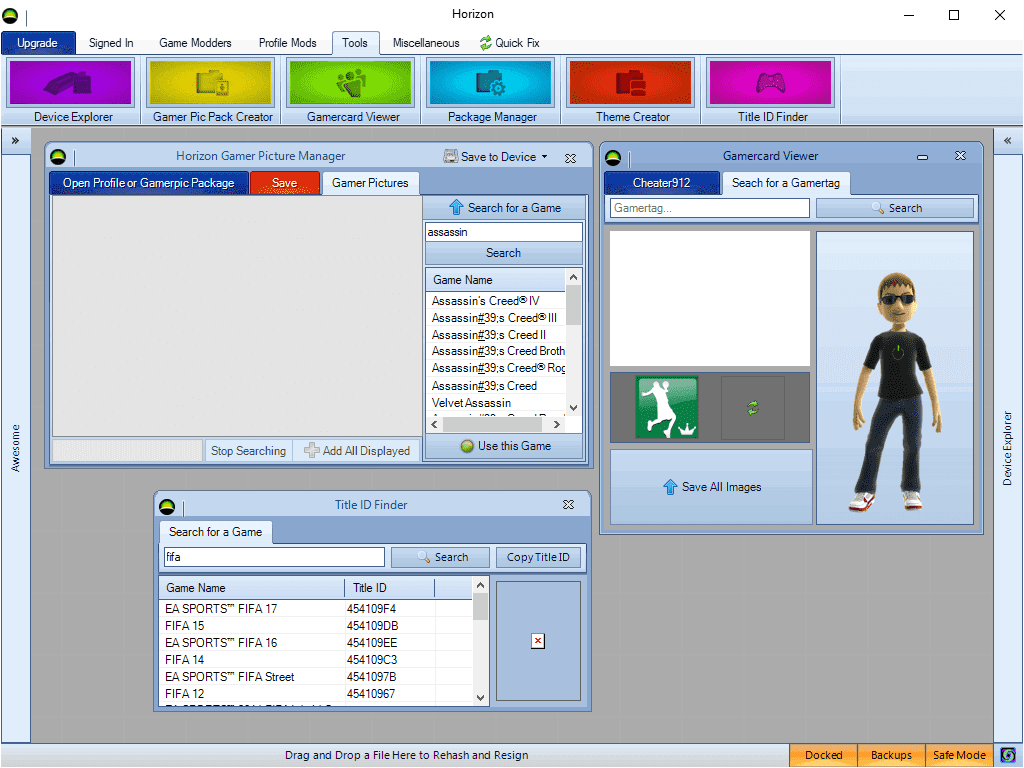Select FIFA 15 row in results

pos(316,626)
